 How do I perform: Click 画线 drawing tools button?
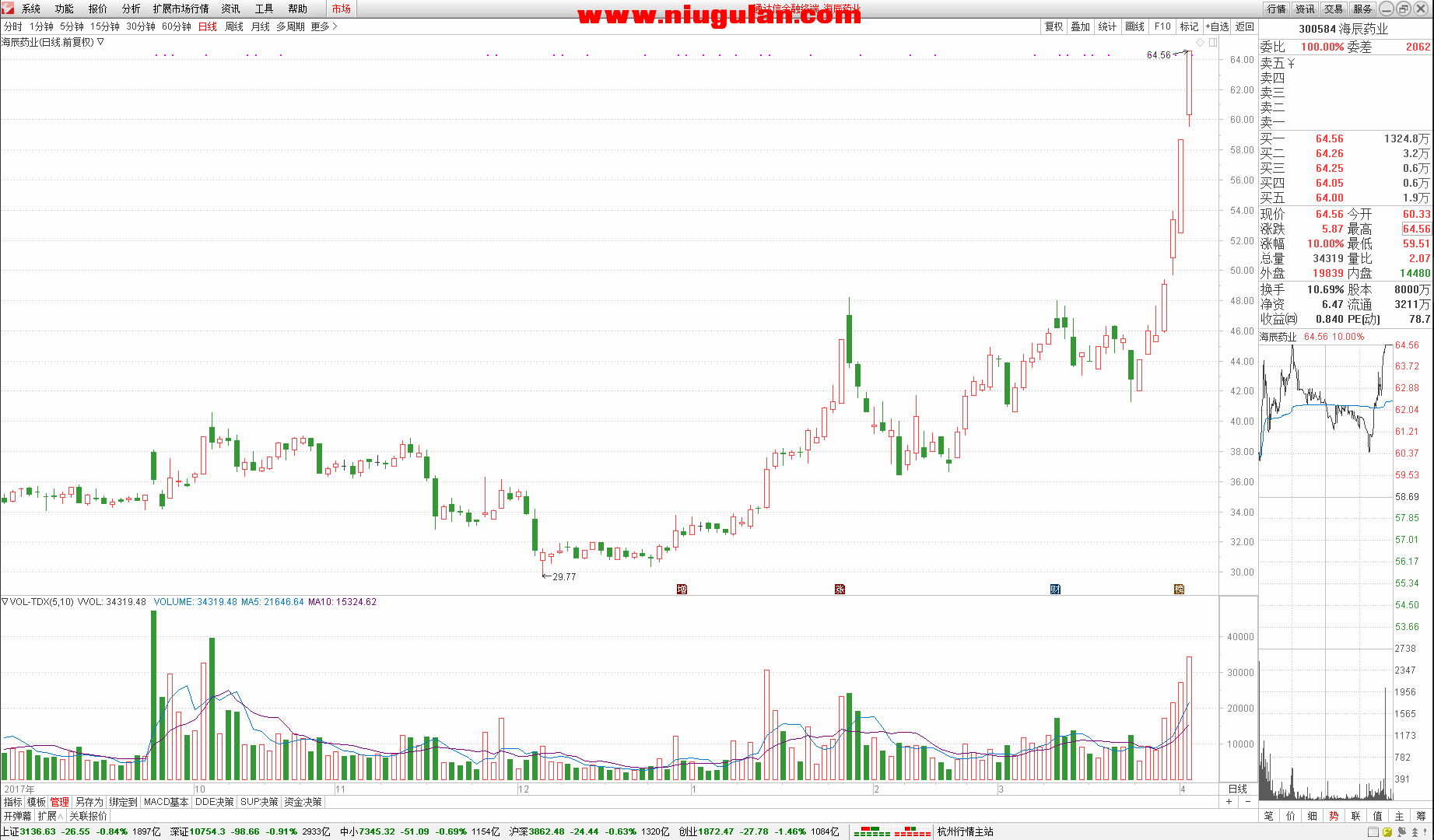pyautogui.click(x=1135, y=26)
